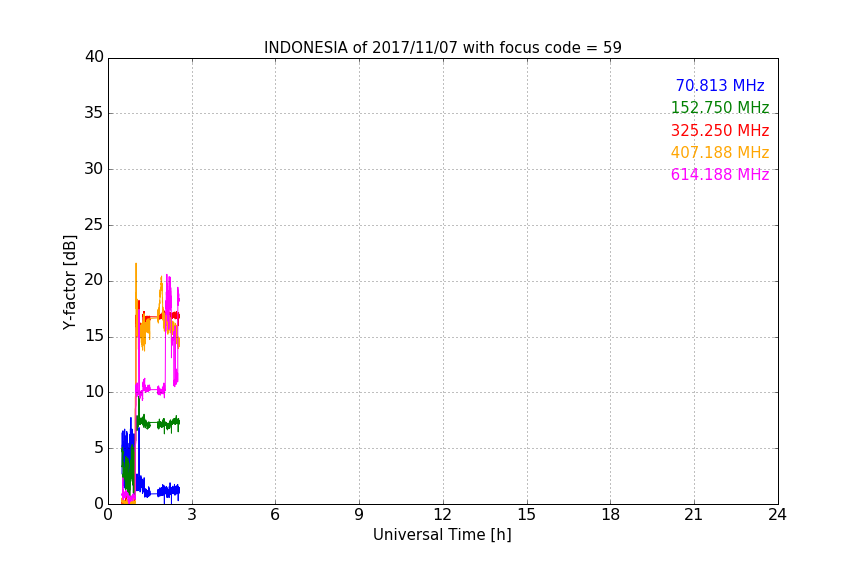Click the y-axis tick label 20
This screenshot has height=576, width=864.
[94, 281]
